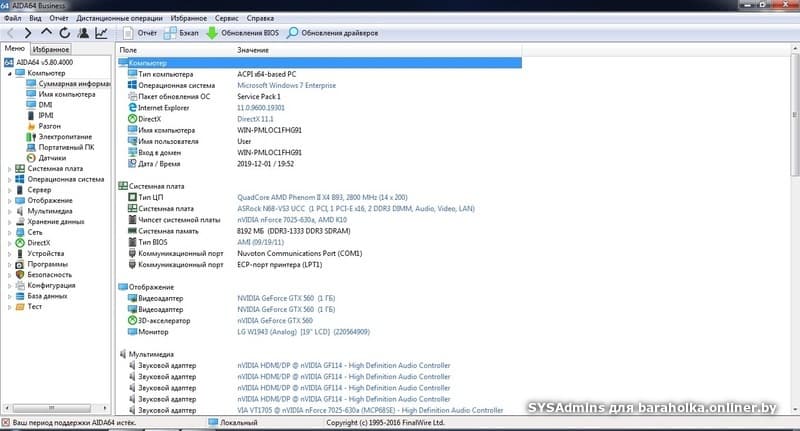Viewport: 800px width, 431px height.
Task: Open QuadCore AMD Phenom II X4 link
Action: point(322,197)
